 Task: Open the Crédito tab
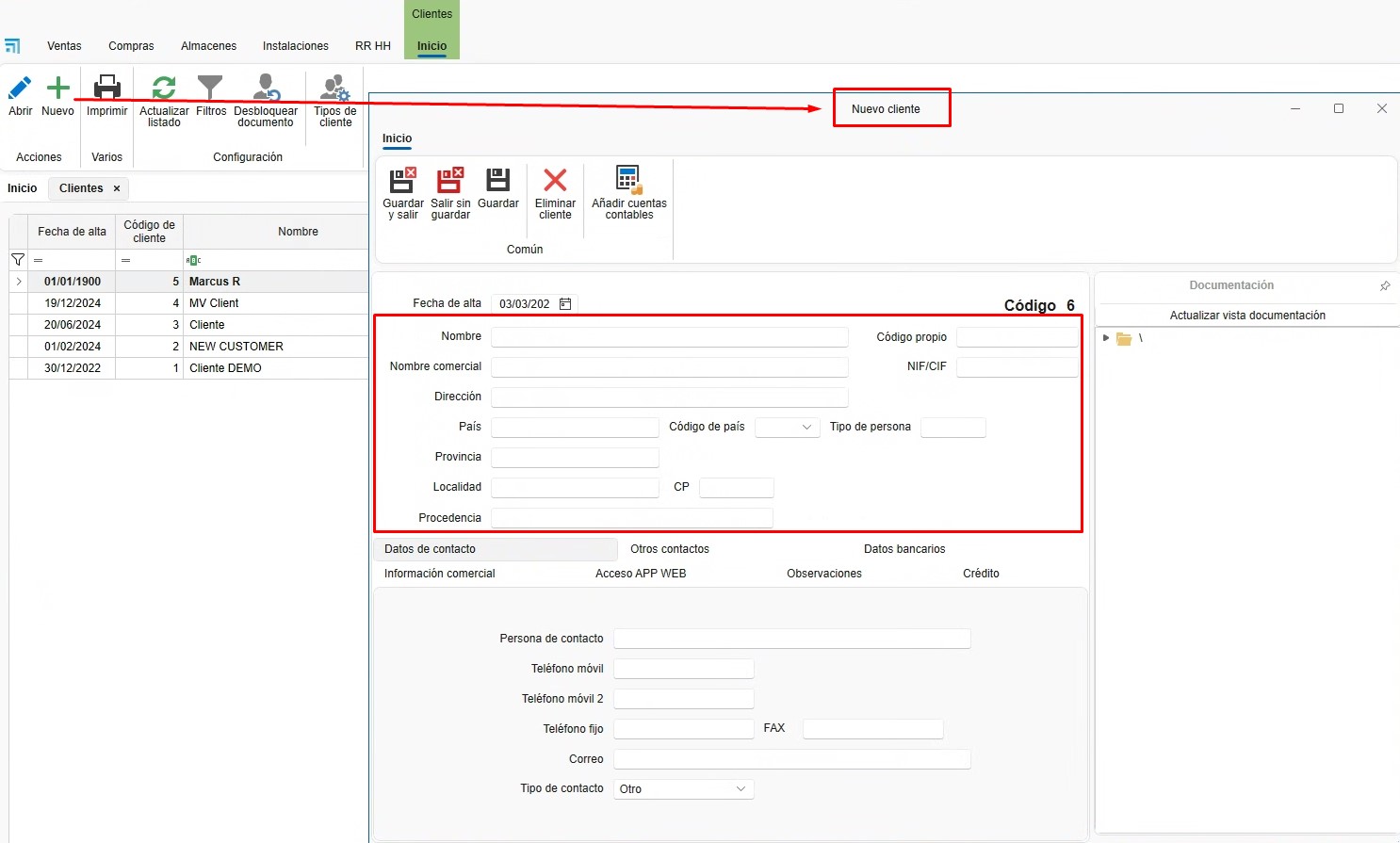pos(981,574)
